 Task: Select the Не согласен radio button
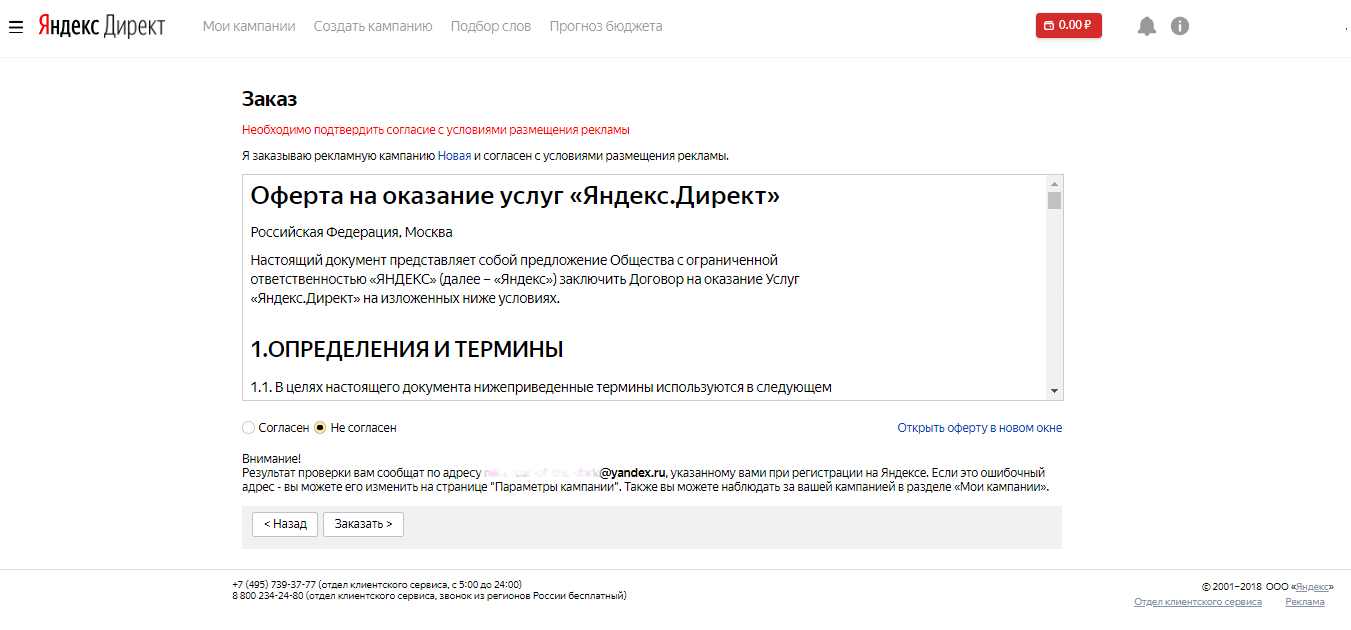[320, 428]
